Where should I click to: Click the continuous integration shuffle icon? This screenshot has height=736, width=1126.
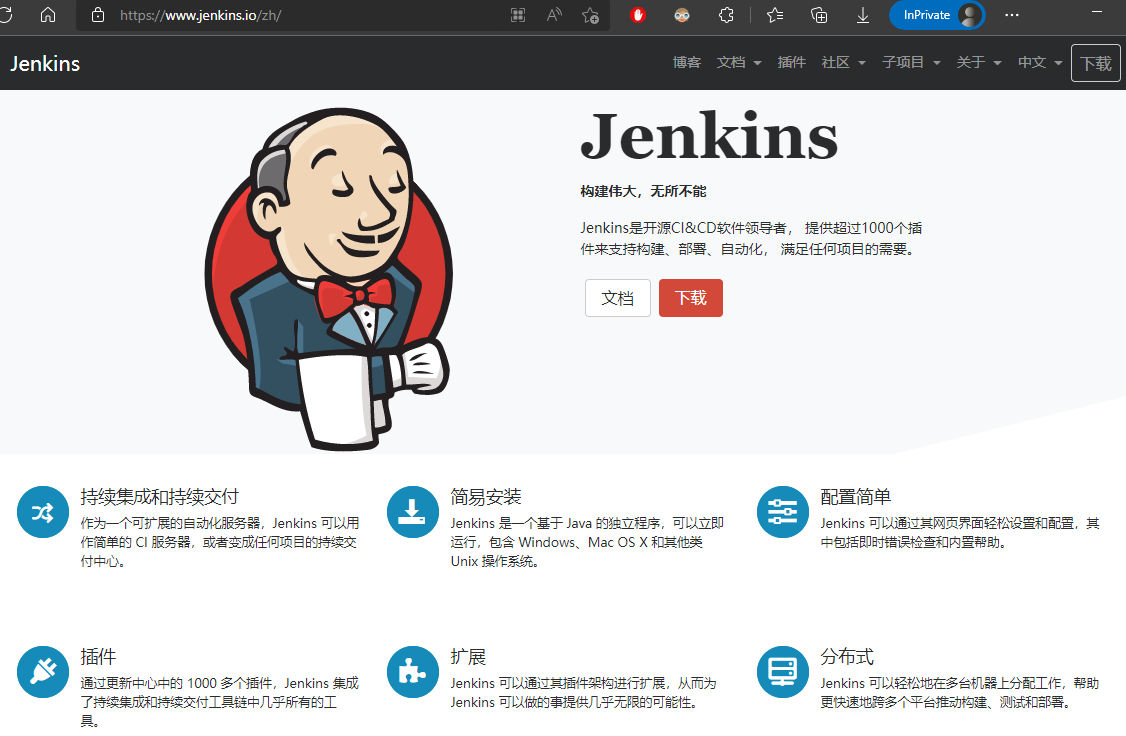pyautogui.click(x=43, y=512)
